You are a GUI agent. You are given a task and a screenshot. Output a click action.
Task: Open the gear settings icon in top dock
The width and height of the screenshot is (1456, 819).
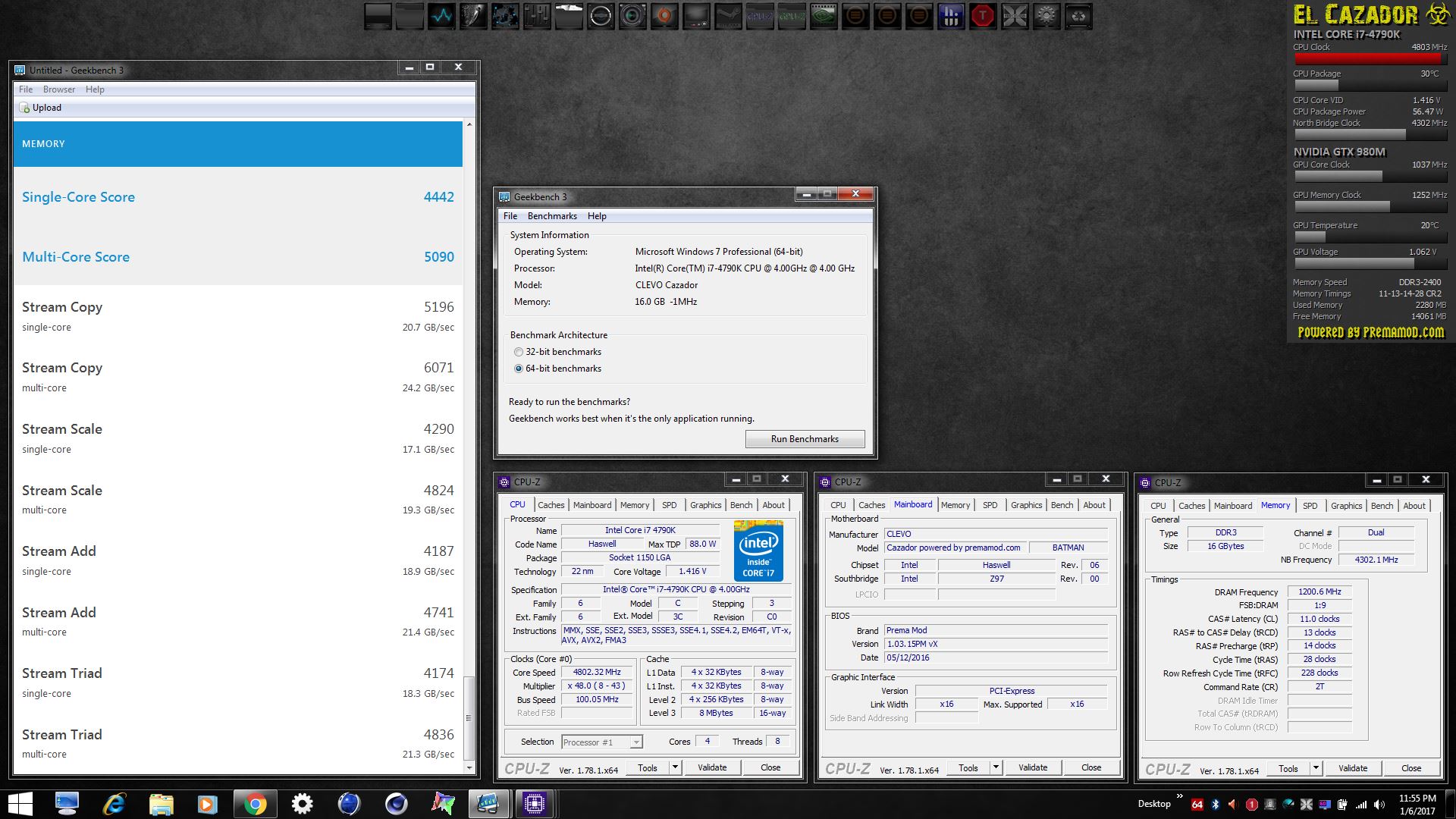point(1046,16)
